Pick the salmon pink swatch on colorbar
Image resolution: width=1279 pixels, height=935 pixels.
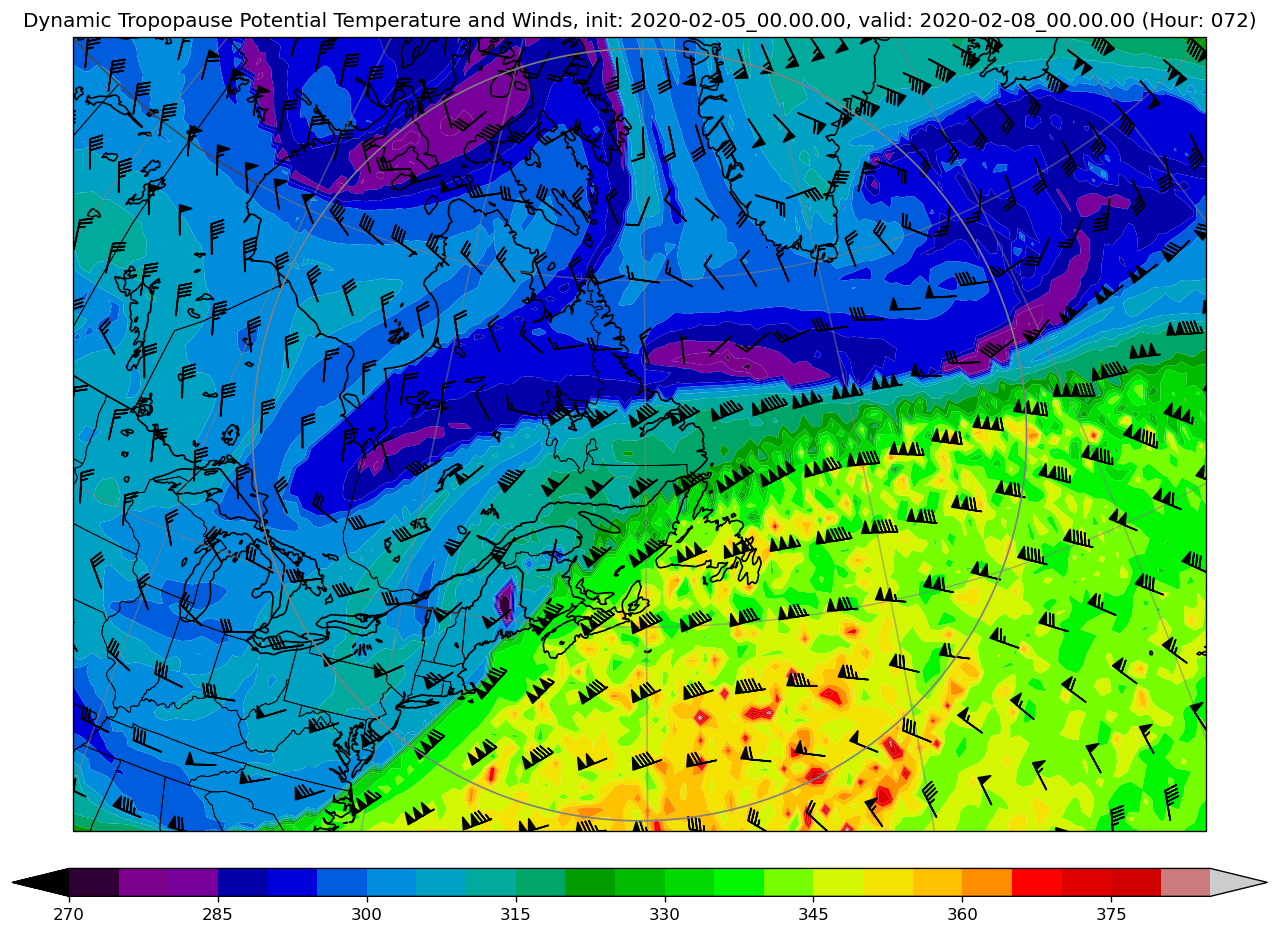click(x=1185, y=882)
